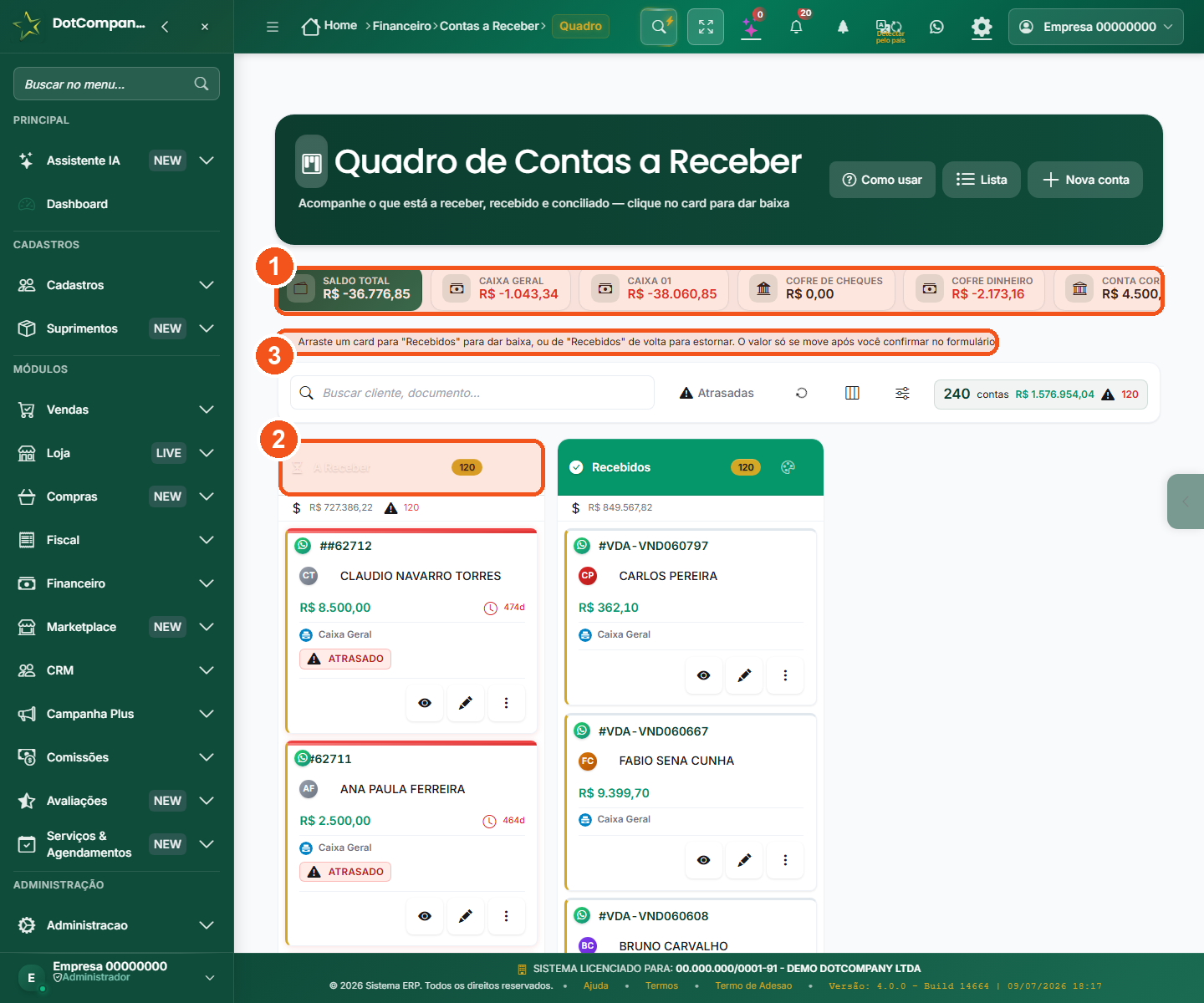Open the global search icon in the top bar
Viewport: 1204px width, 1003px height.
659,27
